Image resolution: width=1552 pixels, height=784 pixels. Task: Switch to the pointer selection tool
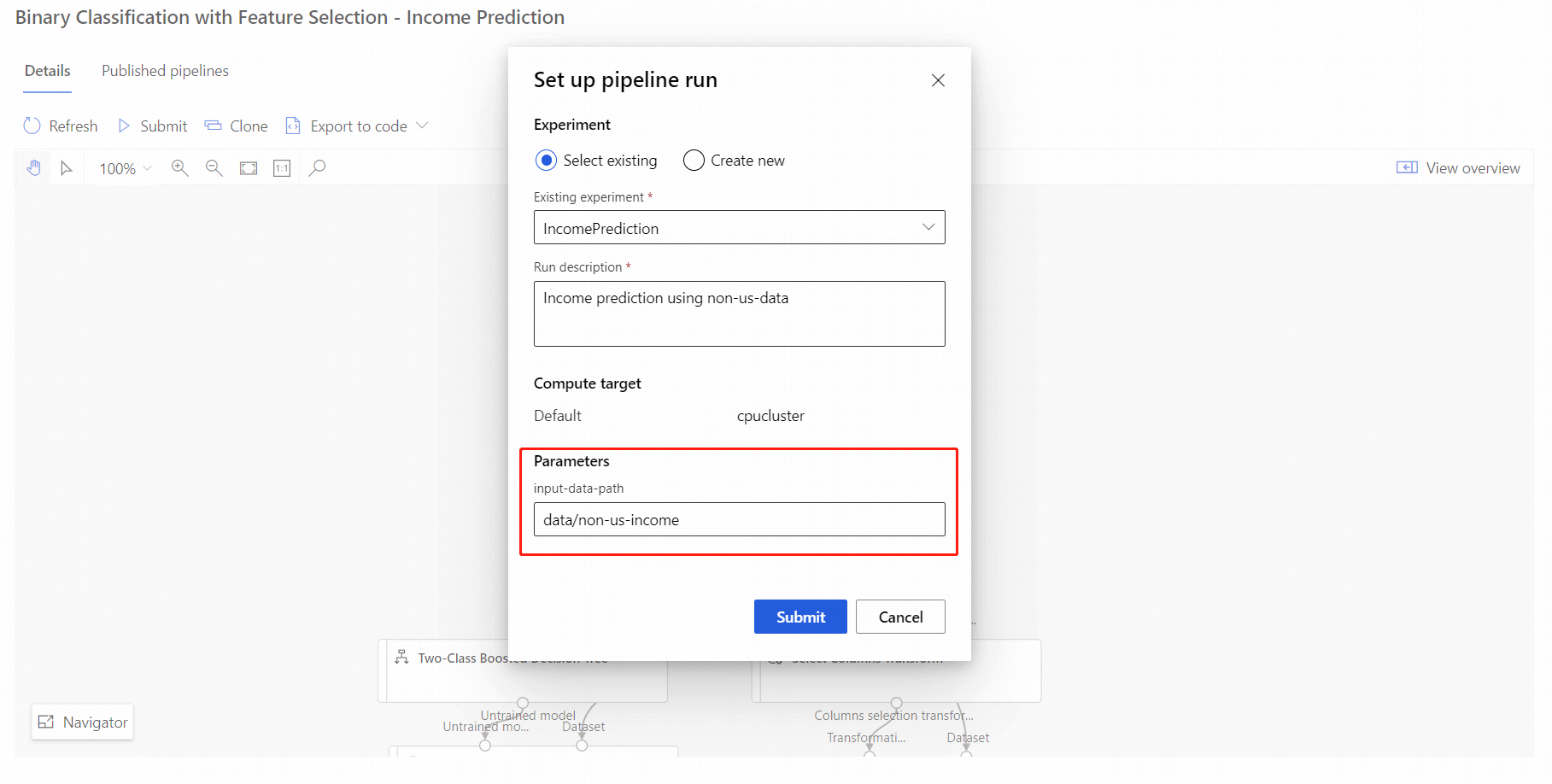(x=67, y=167)
